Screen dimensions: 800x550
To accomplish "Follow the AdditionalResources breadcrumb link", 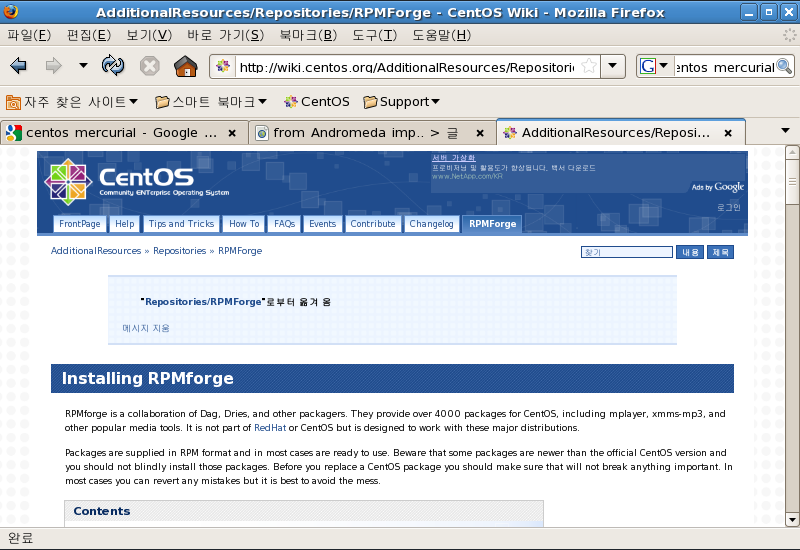I will click(x=96, y=251).
